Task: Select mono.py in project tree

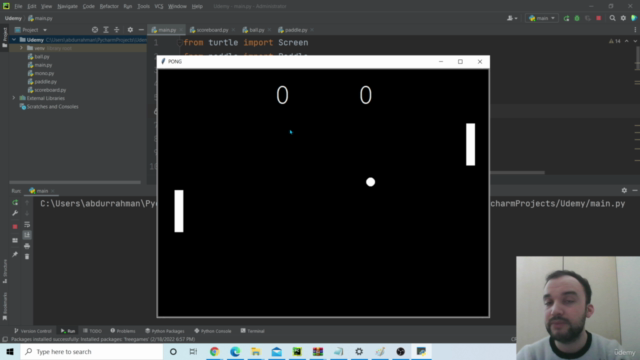Action: (44, 73)
